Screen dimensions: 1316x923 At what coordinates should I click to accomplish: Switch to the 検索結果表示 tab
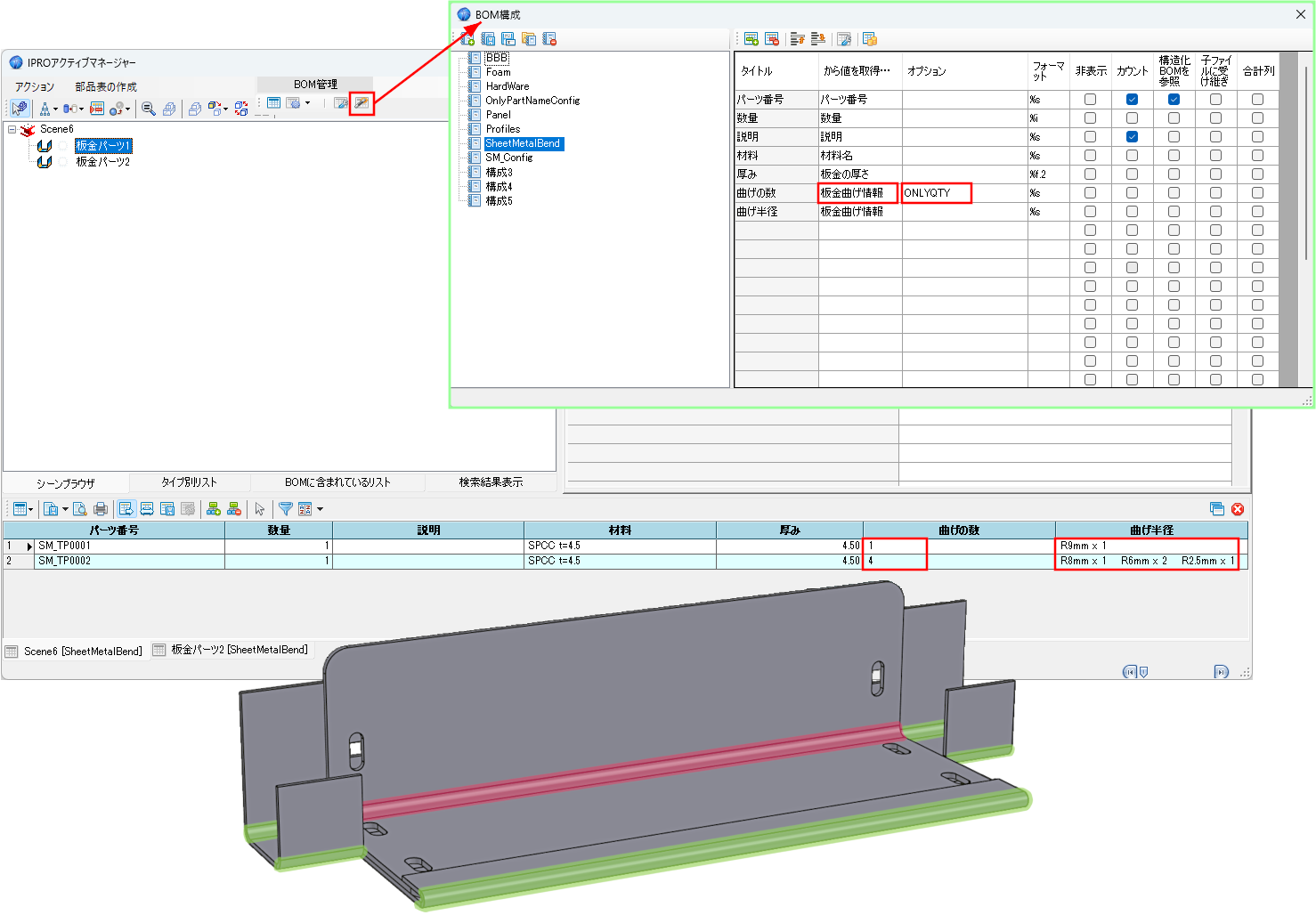491,482
